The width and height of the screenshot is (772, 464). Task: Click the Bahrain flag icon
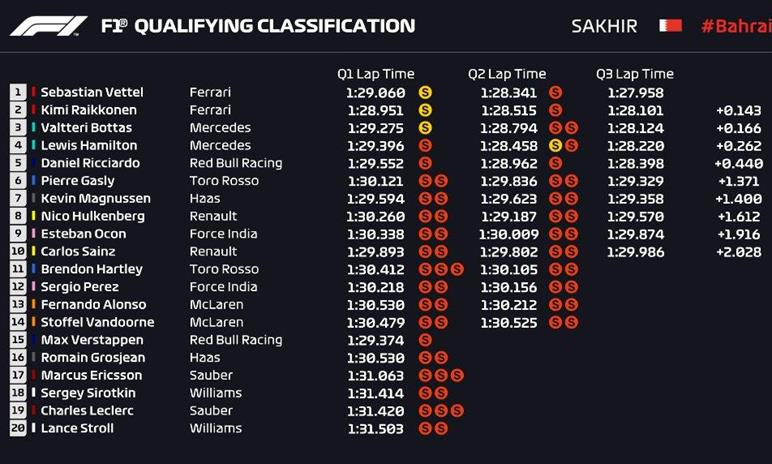[670, 26]
